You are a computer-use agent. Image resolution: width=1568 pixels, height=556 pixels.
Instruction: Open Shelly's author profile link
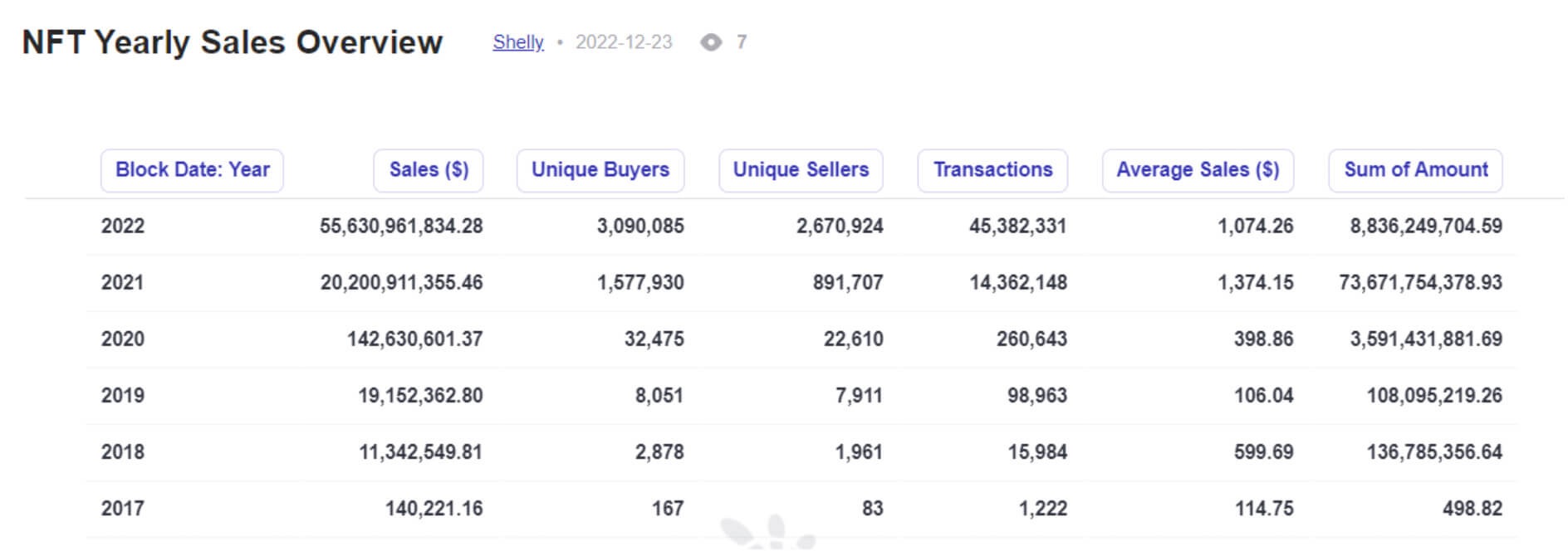(x=518, y=42)
